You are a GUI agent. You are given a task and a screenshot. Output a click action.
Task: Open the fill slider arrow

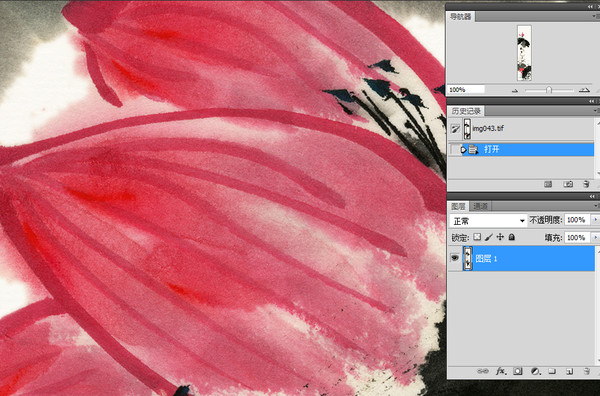pos(595,237)
